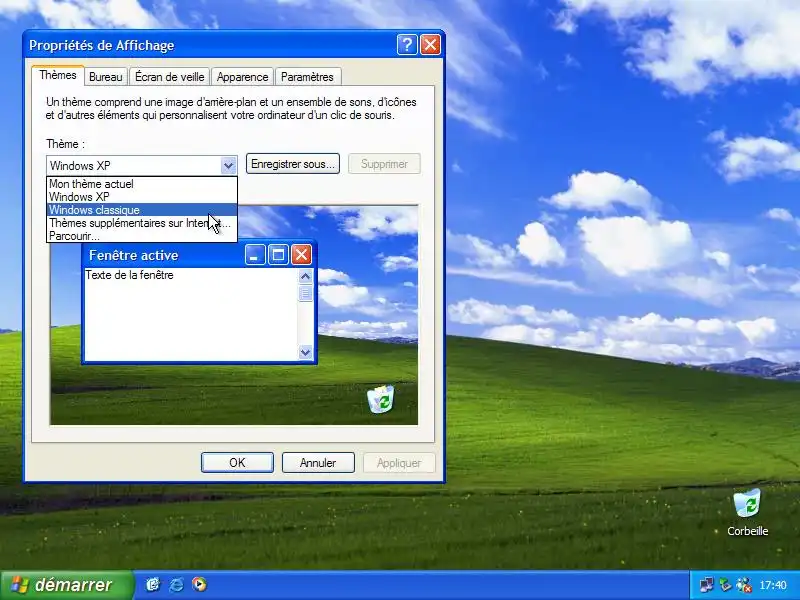Confirm with the OK button
This screenshot has width=800, height=600.
point(237,463)
